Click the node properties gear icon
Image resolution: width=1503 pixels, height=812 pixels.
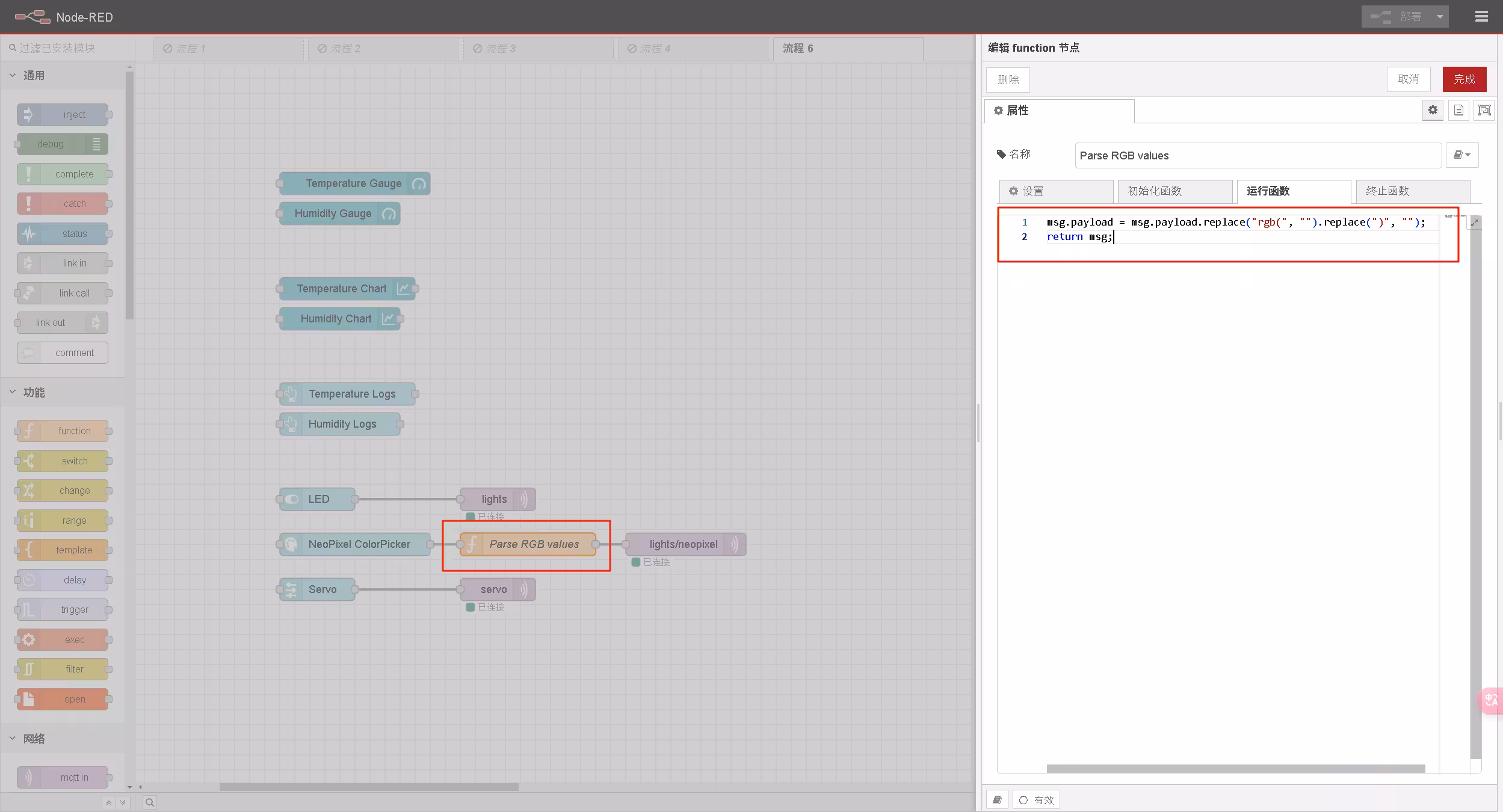[x=1433, y=110]
